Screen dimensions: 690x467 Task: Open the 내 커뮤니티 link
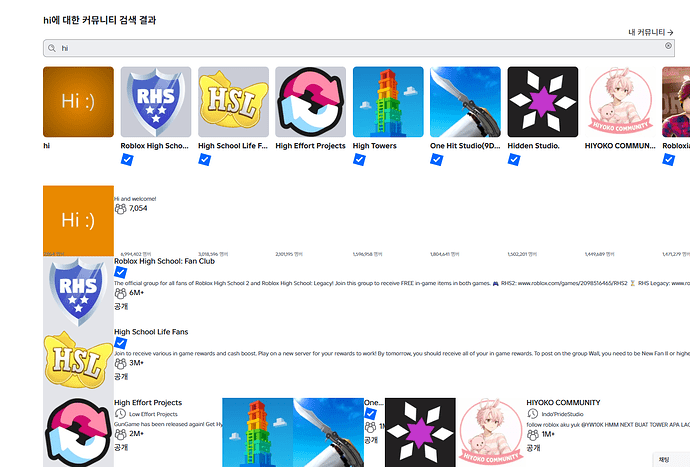coord(651,32)
